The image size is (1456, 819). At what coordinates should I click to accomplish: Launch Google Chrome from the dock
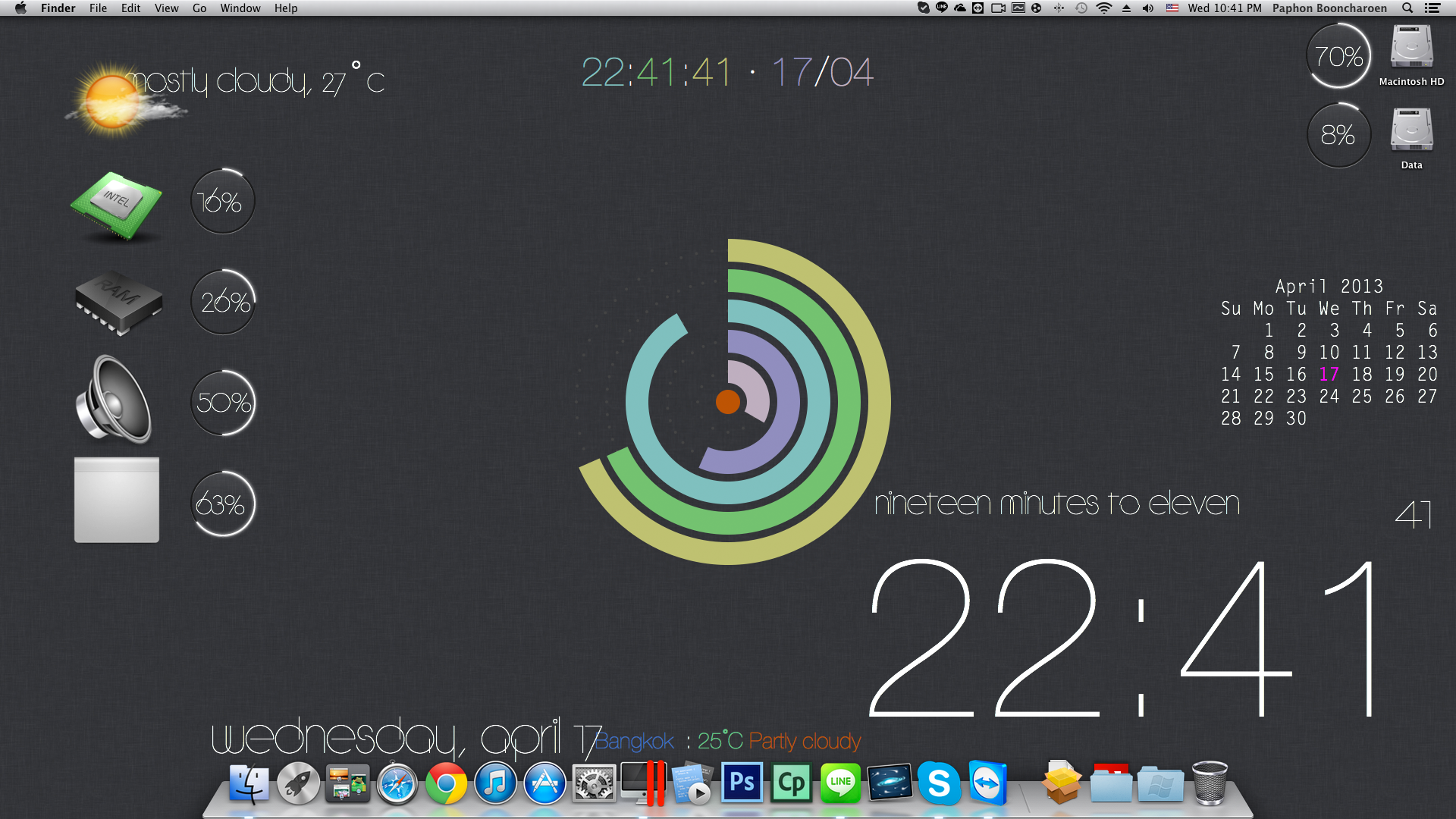(x=446, y=783)
